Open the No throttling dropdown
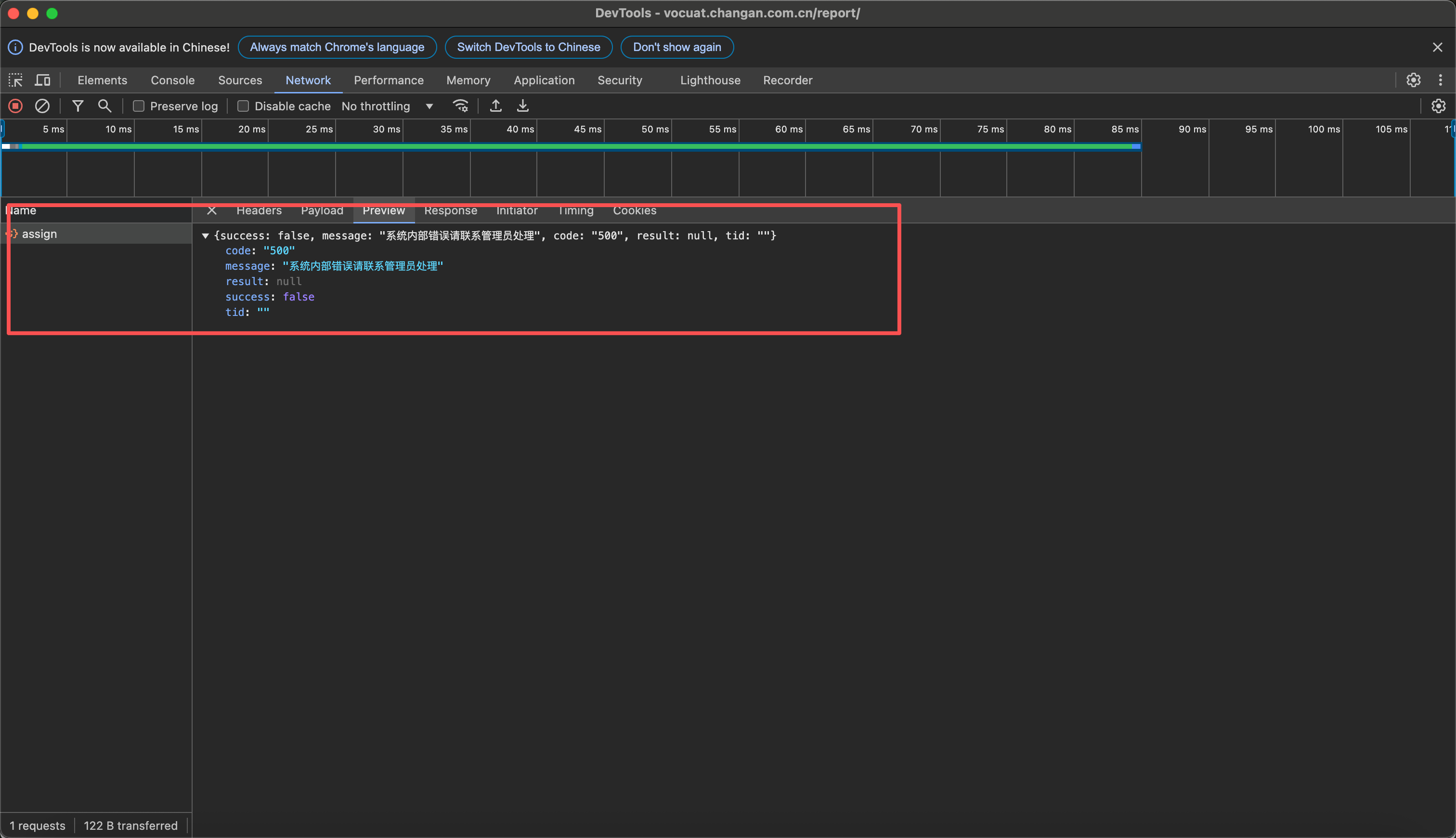This screenshot has height=838, width=1456. 387,106
